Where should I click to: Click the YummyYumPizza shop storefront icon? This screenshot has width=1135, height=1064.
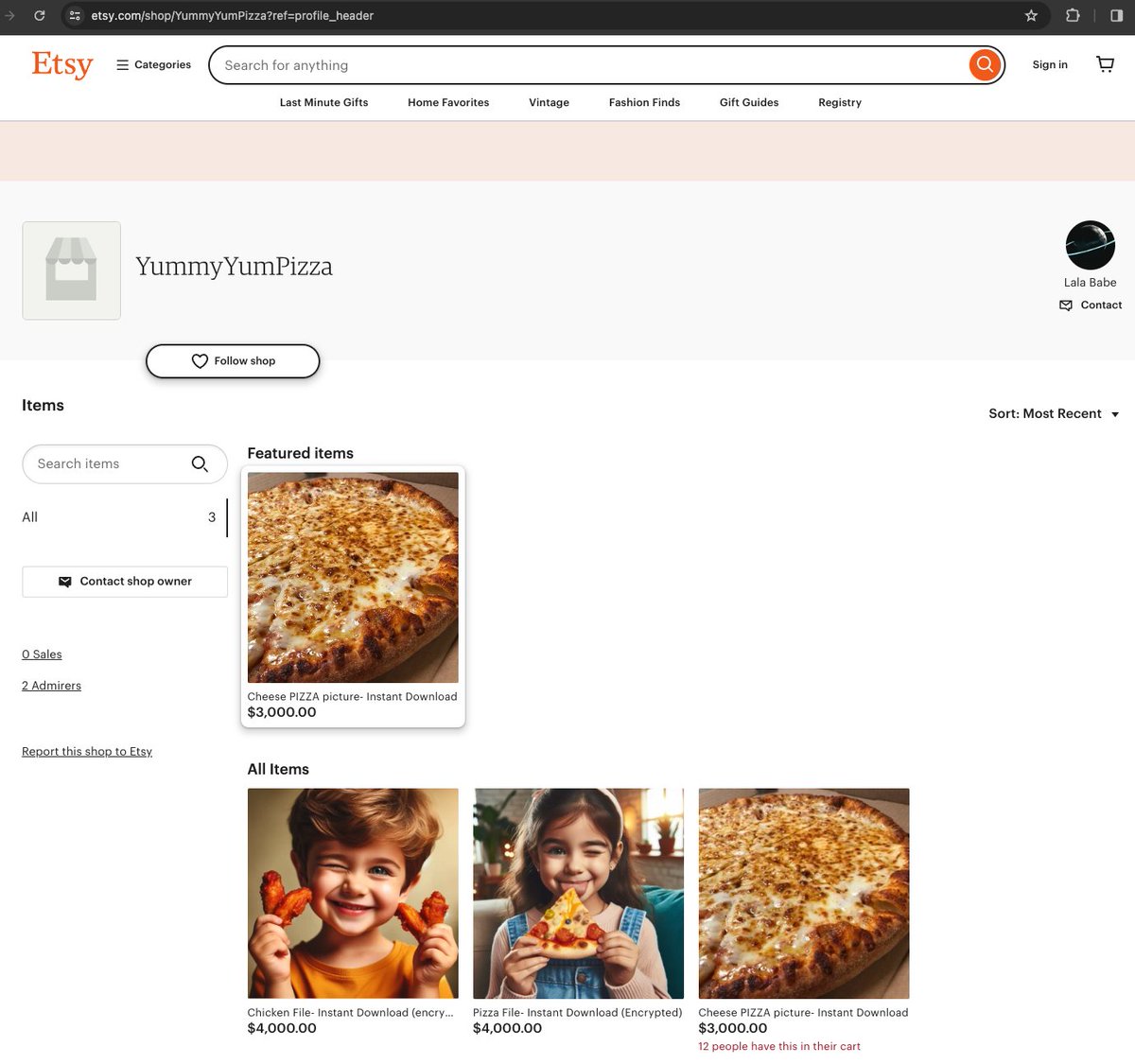pos(72,270)
